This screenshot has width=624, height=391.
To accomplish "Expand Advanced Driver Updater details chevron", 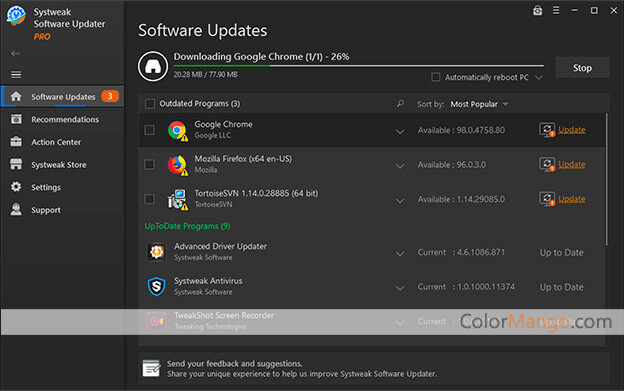I will [400, 253].
